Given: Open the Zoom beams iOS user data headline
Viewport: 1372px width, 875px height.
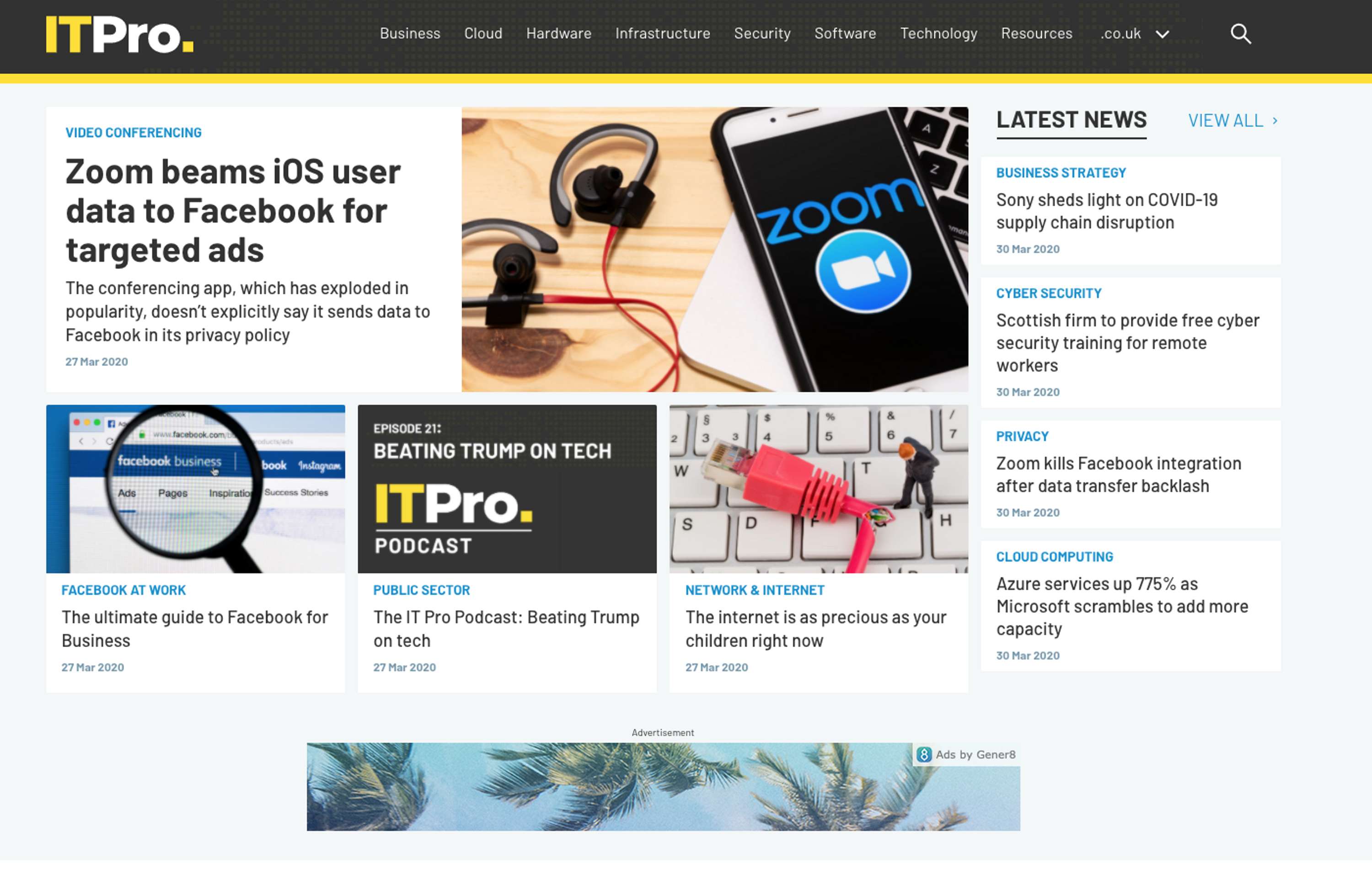Looking at the screenshot, I should point(234,210).
